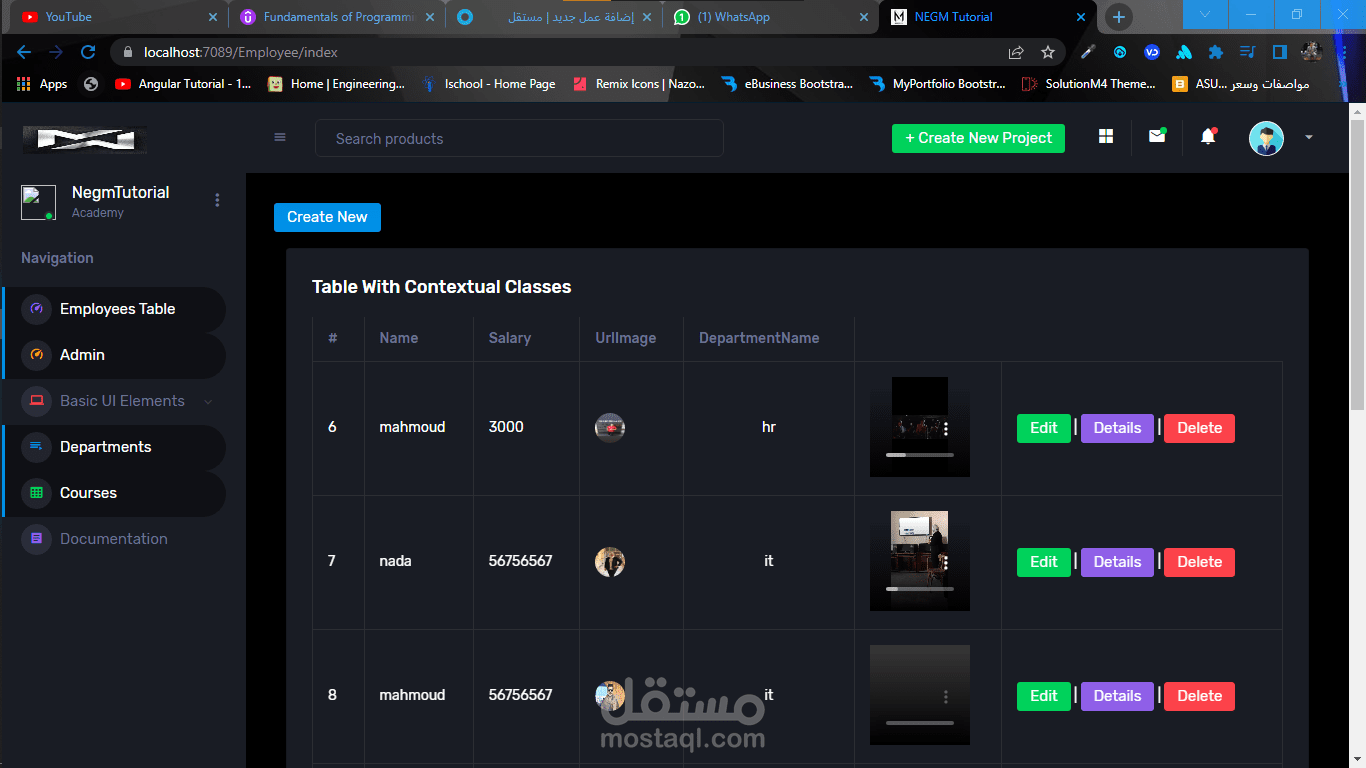Open Courses in the navigation

click(114, 493)
